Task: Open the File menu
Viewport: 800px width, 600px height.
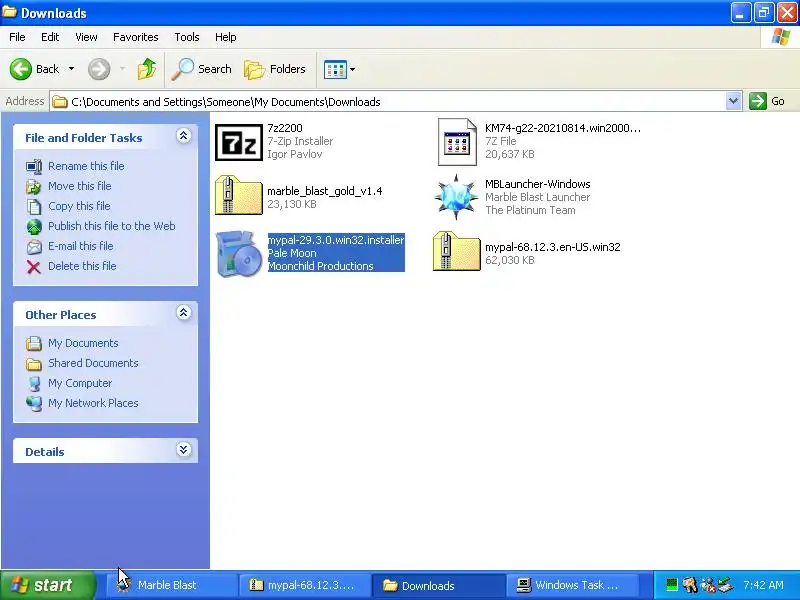Action: (x=17, y=37)
